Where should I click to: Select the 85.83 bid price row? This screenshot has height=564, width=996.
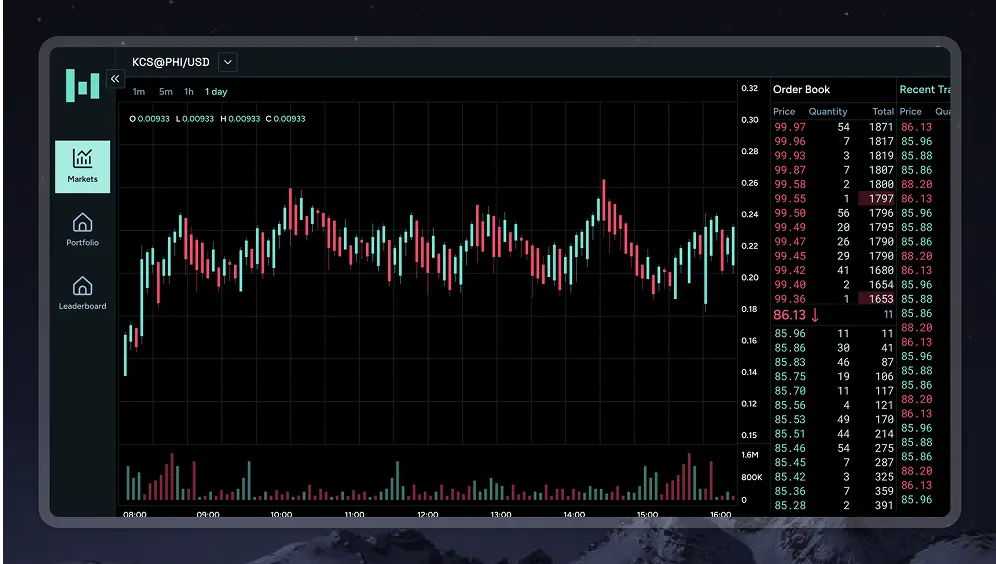pyautogui.click(x=833, y=363)
